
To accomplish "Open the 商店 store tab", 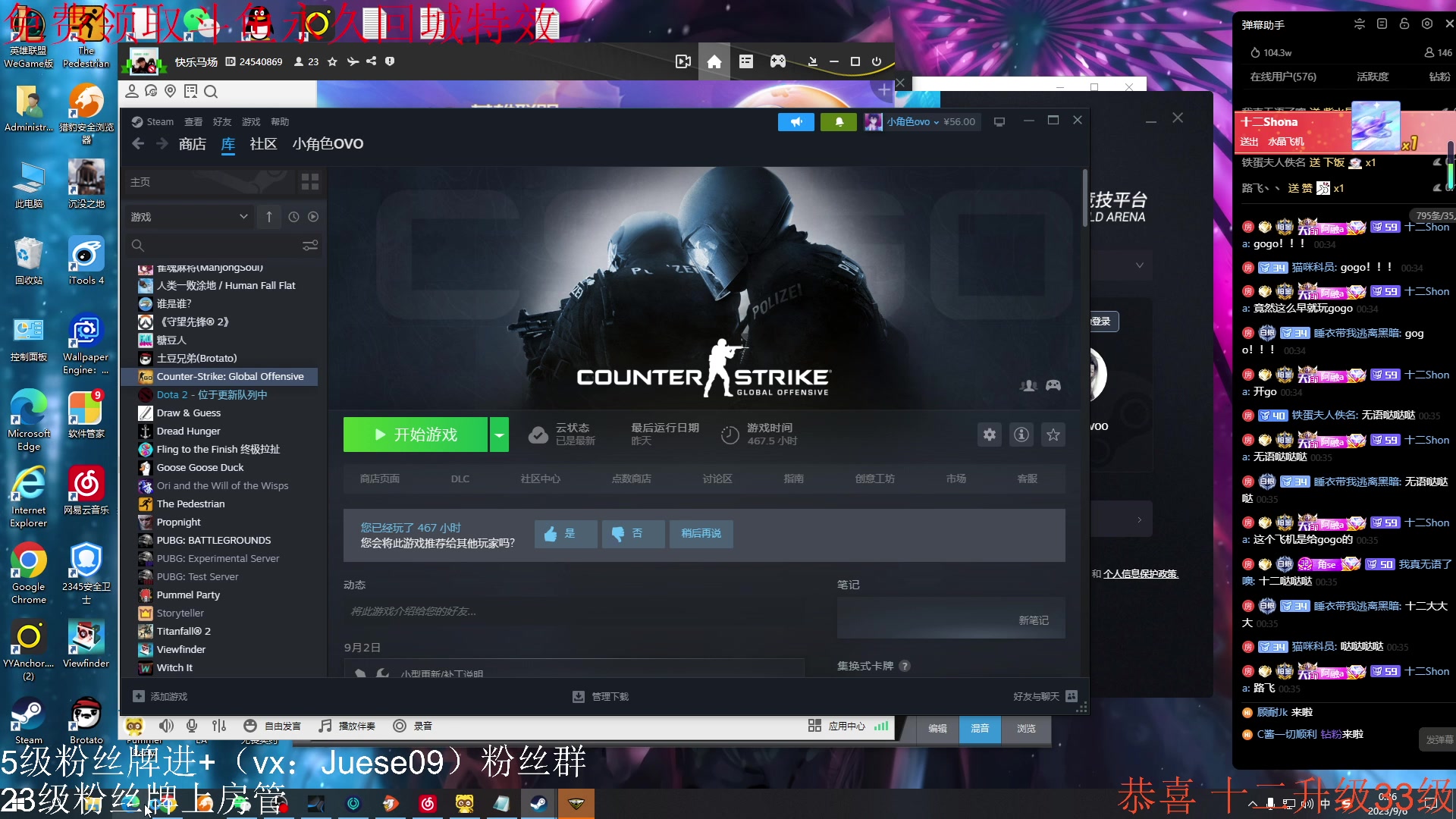I will pos(192,144).
